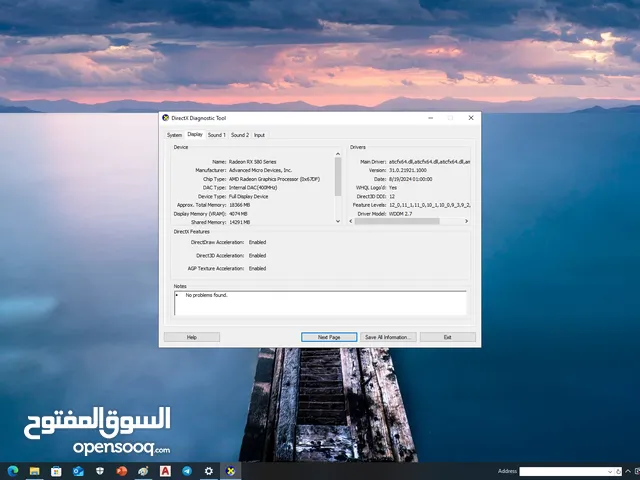Click the Direct3D DDI '12' value
640x480 pixels.
point(392,197)
